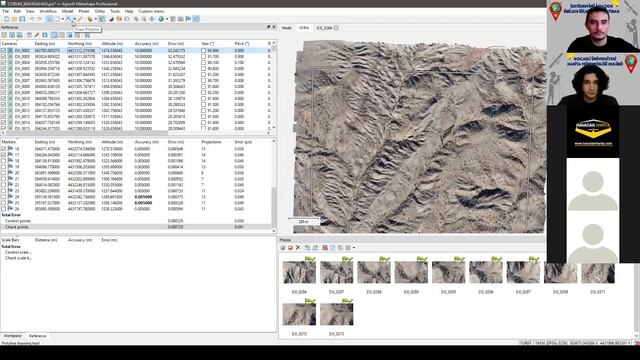640x360 pixels.
Task: Select the Ruler measurement tool
Action: [x=80, y=19]
